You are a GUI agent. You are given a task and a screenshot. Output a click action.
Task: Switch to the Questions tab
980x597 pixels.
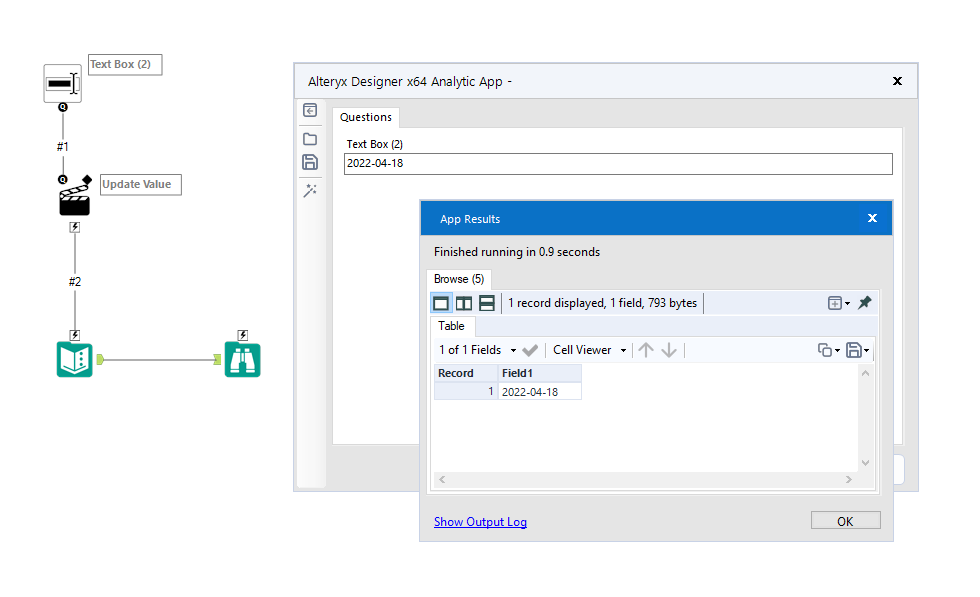[x=365, y=116]
